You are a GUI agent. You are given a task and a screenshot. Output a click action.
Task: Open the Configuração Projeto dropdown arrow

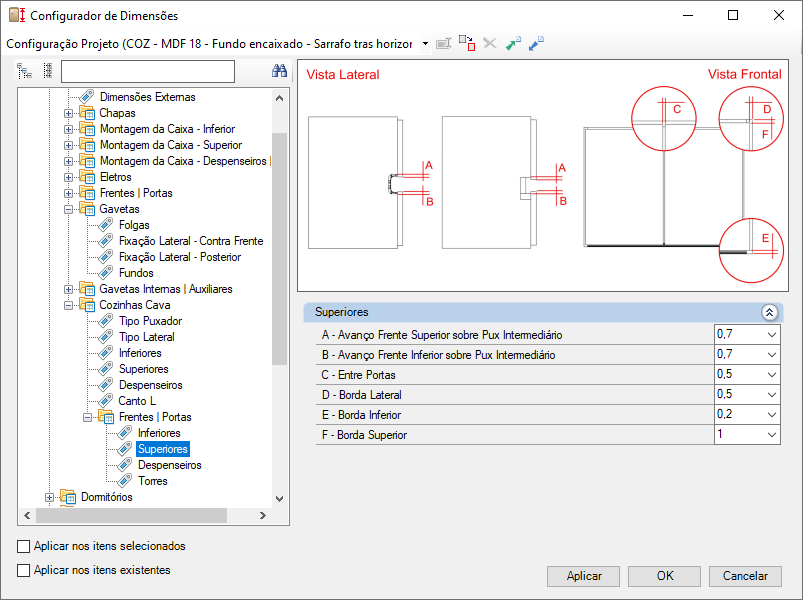point(425,44)
